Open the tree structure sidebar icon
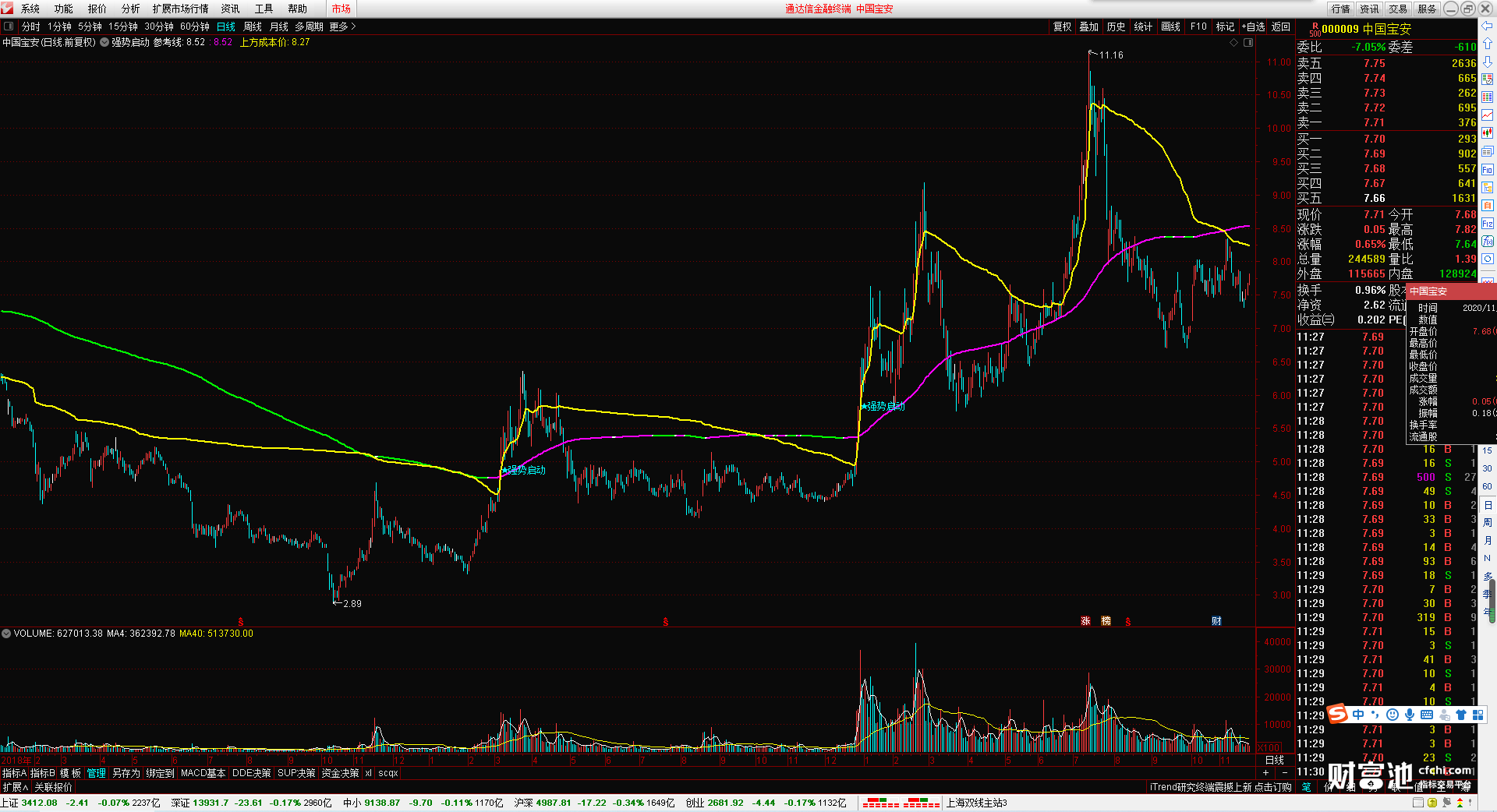 [1488, 187]
